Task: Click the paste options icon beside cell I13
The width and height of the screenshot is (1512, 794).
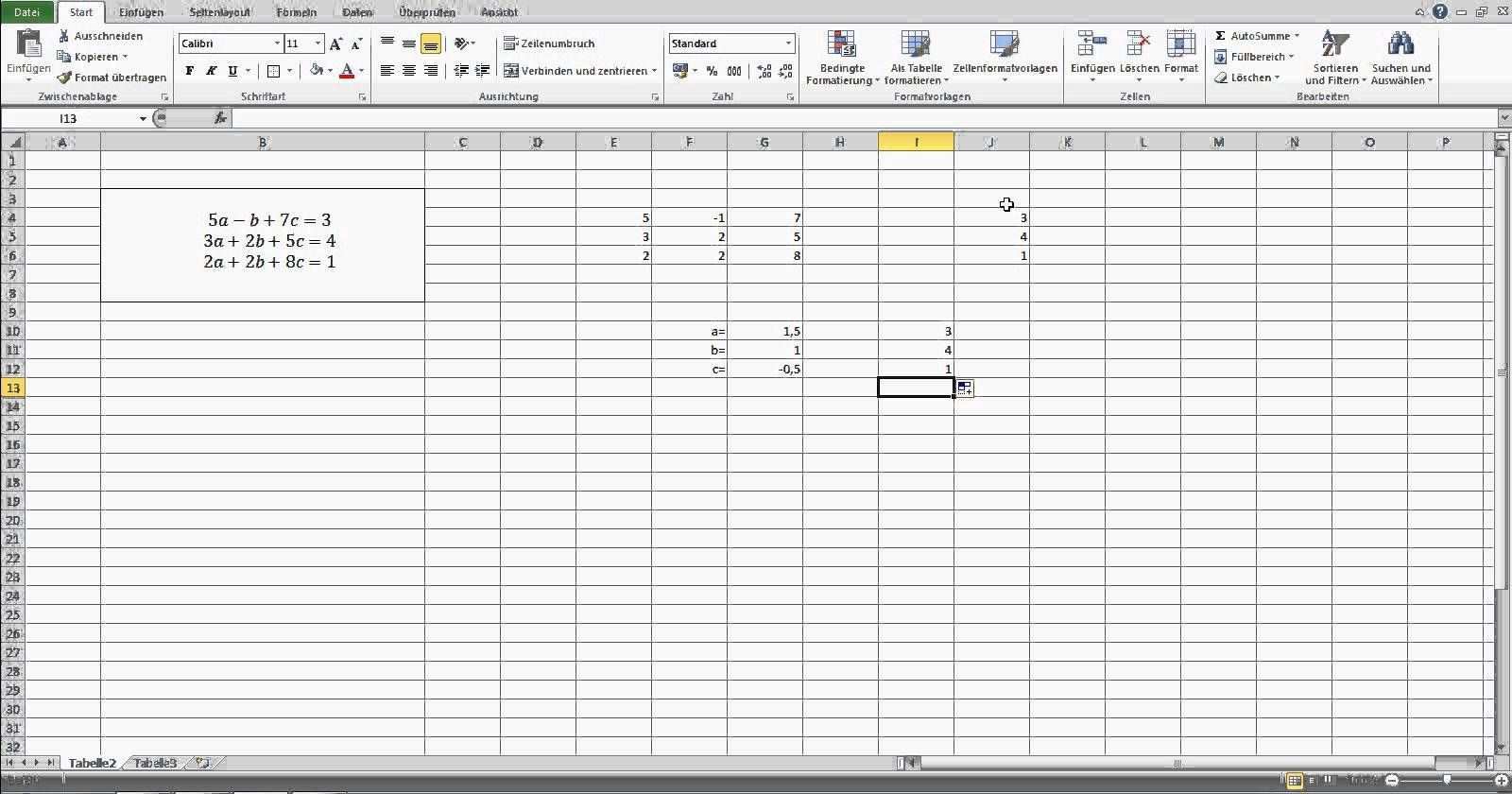Action: point(965,388)
